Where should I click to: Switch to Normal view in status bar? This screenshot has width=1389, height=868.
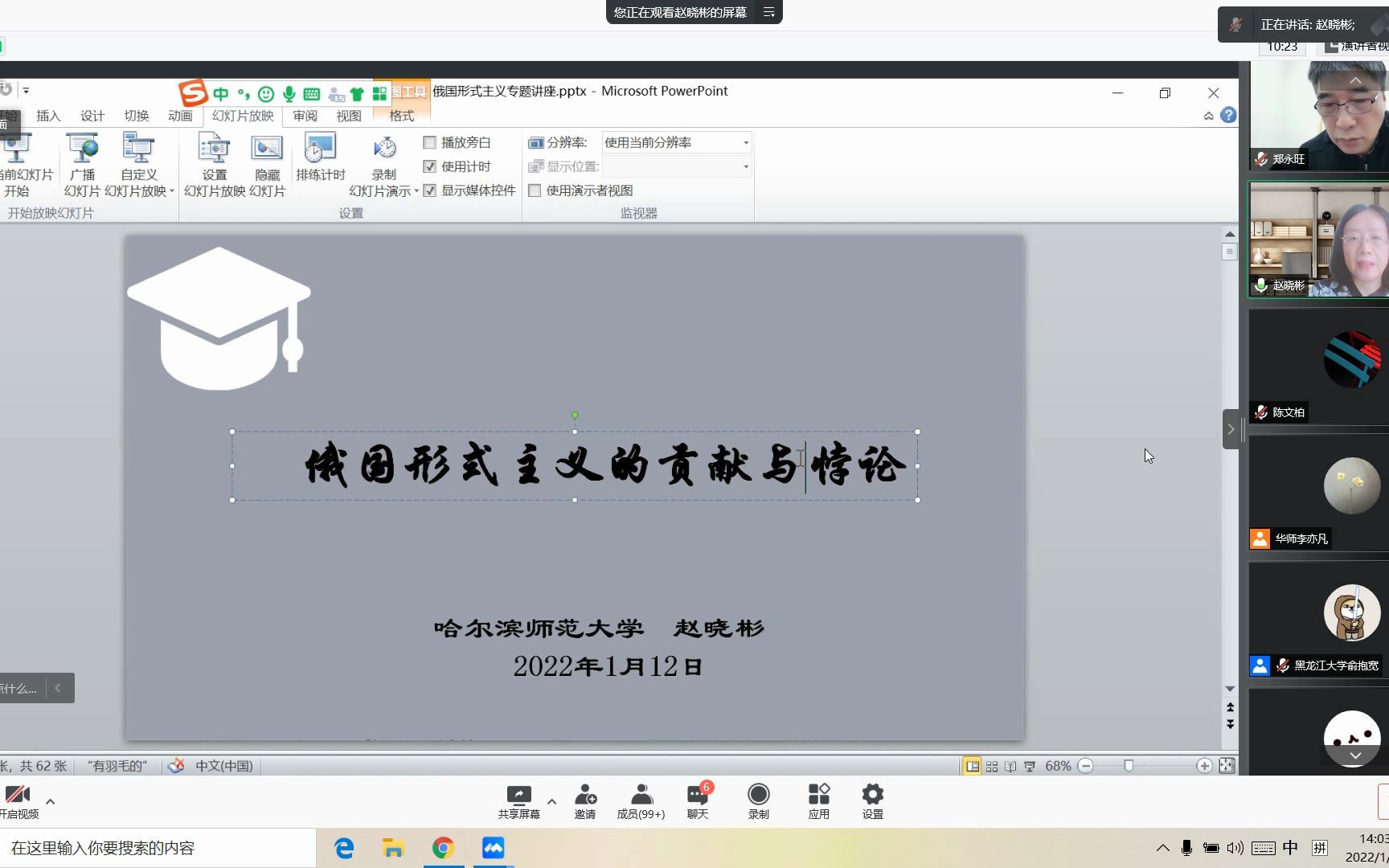(972, 766)
